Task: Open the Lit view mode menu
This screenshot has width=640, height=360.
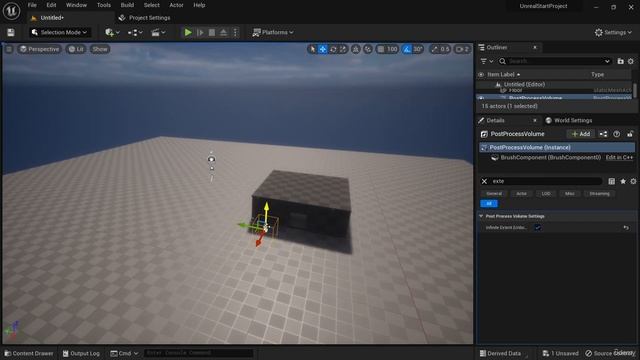Action: tap(76, 49)
